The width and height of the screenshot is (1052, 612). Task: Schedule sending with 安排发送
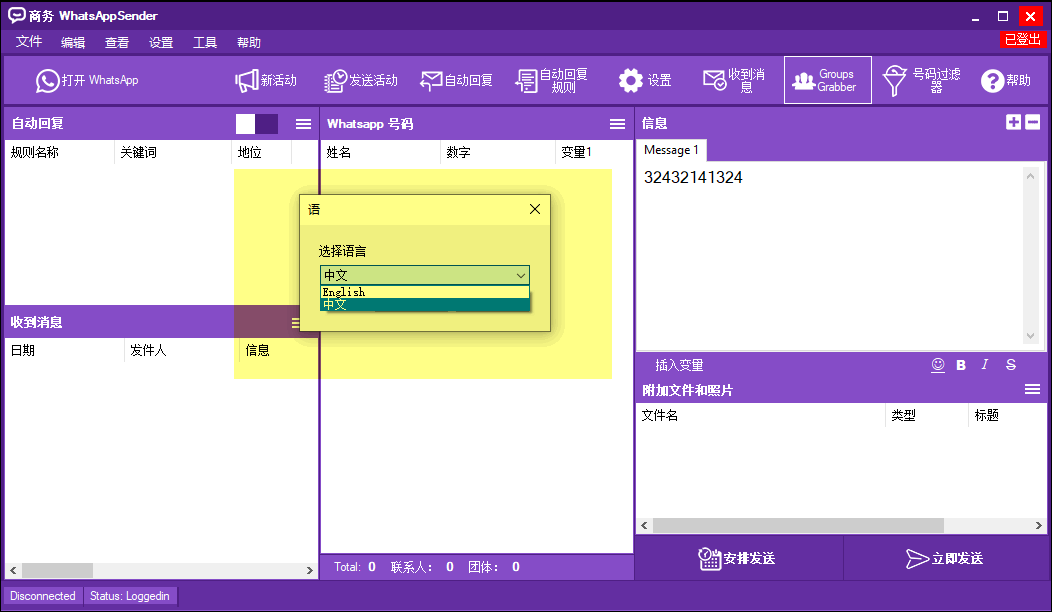click(x=738, y=558)
